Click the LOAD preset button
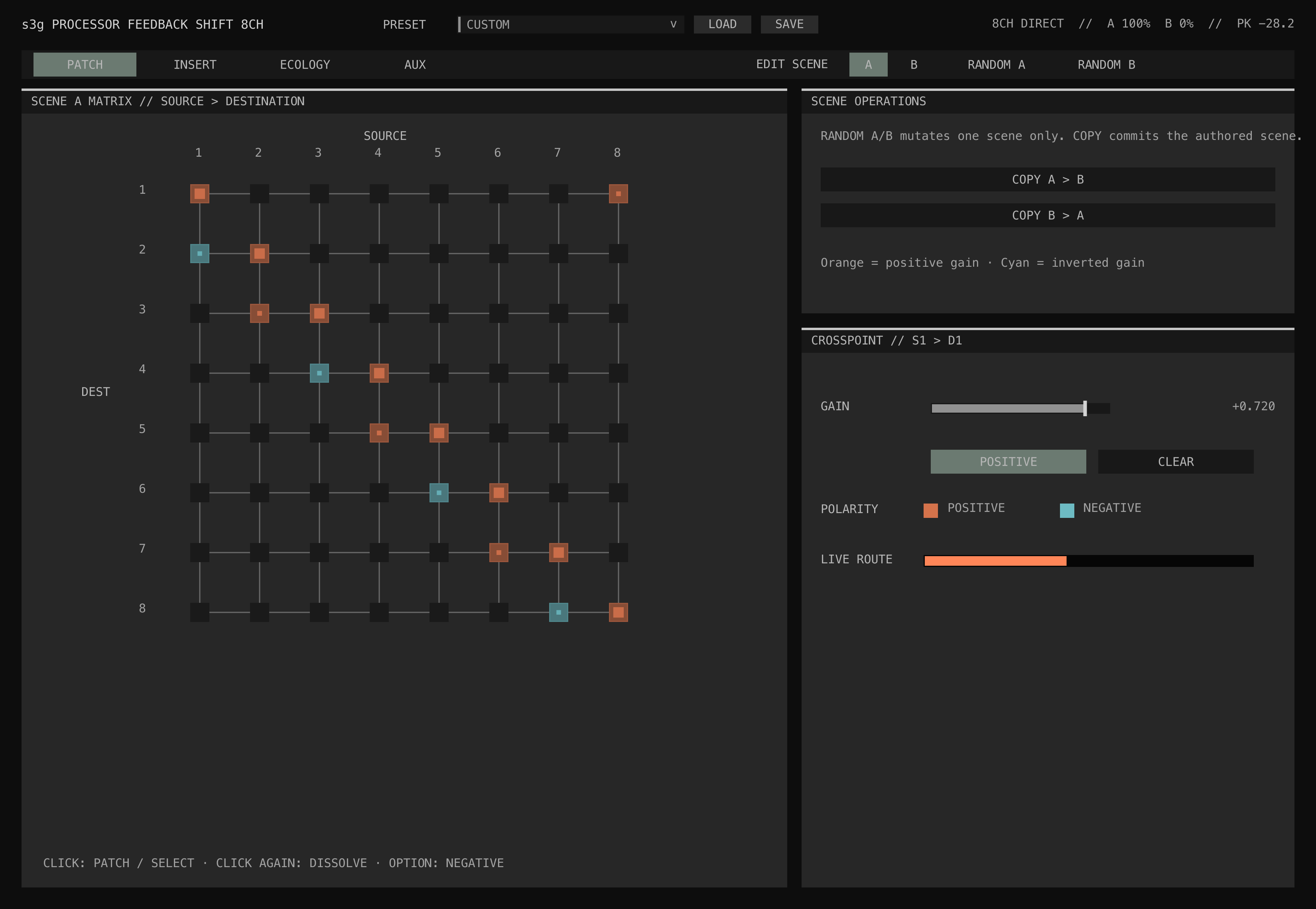 (722, 24)
